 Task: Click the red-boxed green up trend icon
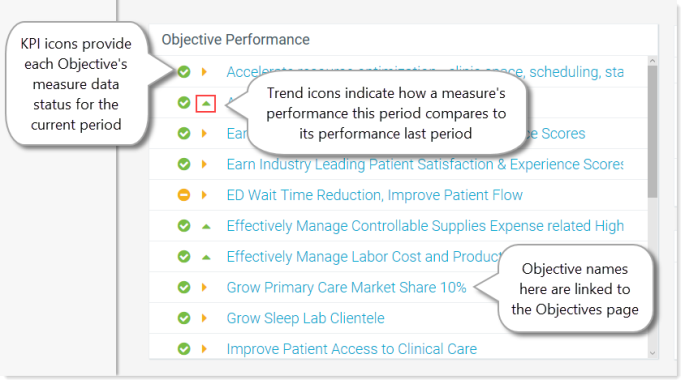pos(206,104)
